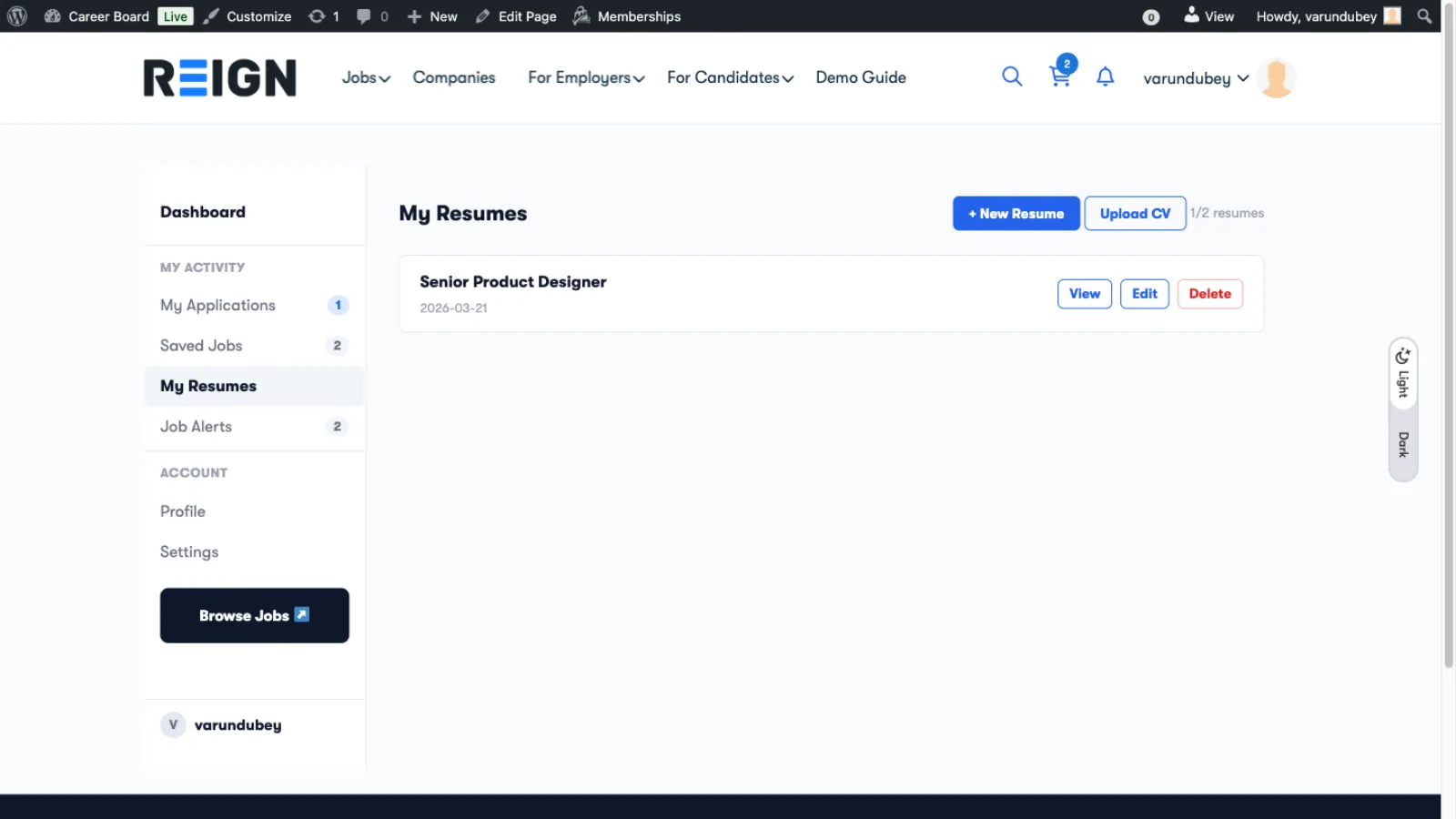Click New in the admin bar
The height and width of the screenshot is (819, 1456).
click(432, 16)
